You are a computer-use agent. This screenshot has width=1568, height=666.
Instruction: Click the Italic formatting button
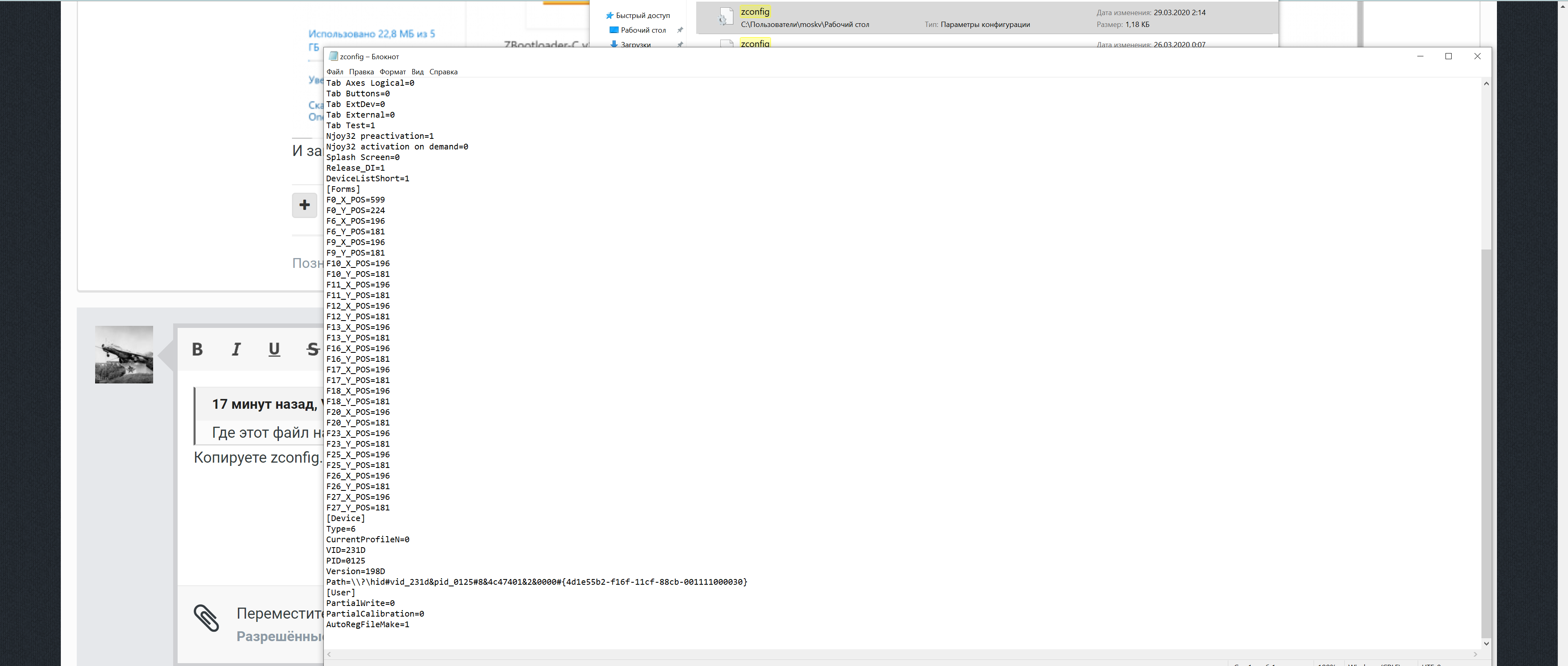(x=236, y=350)
